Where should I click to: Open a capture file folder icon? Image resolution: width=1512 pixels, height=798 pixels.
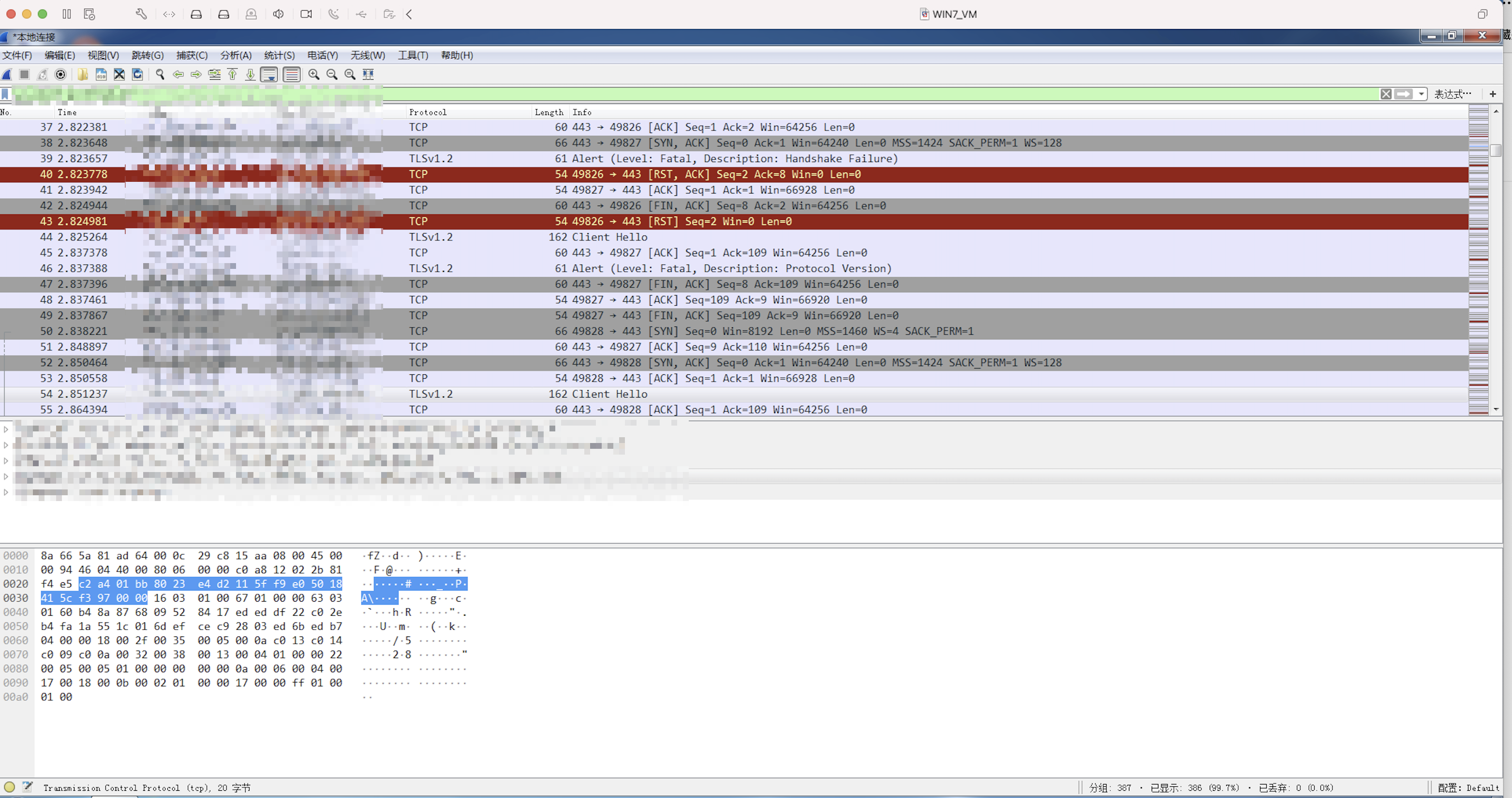pyautogui.click(x=83, y=74)
